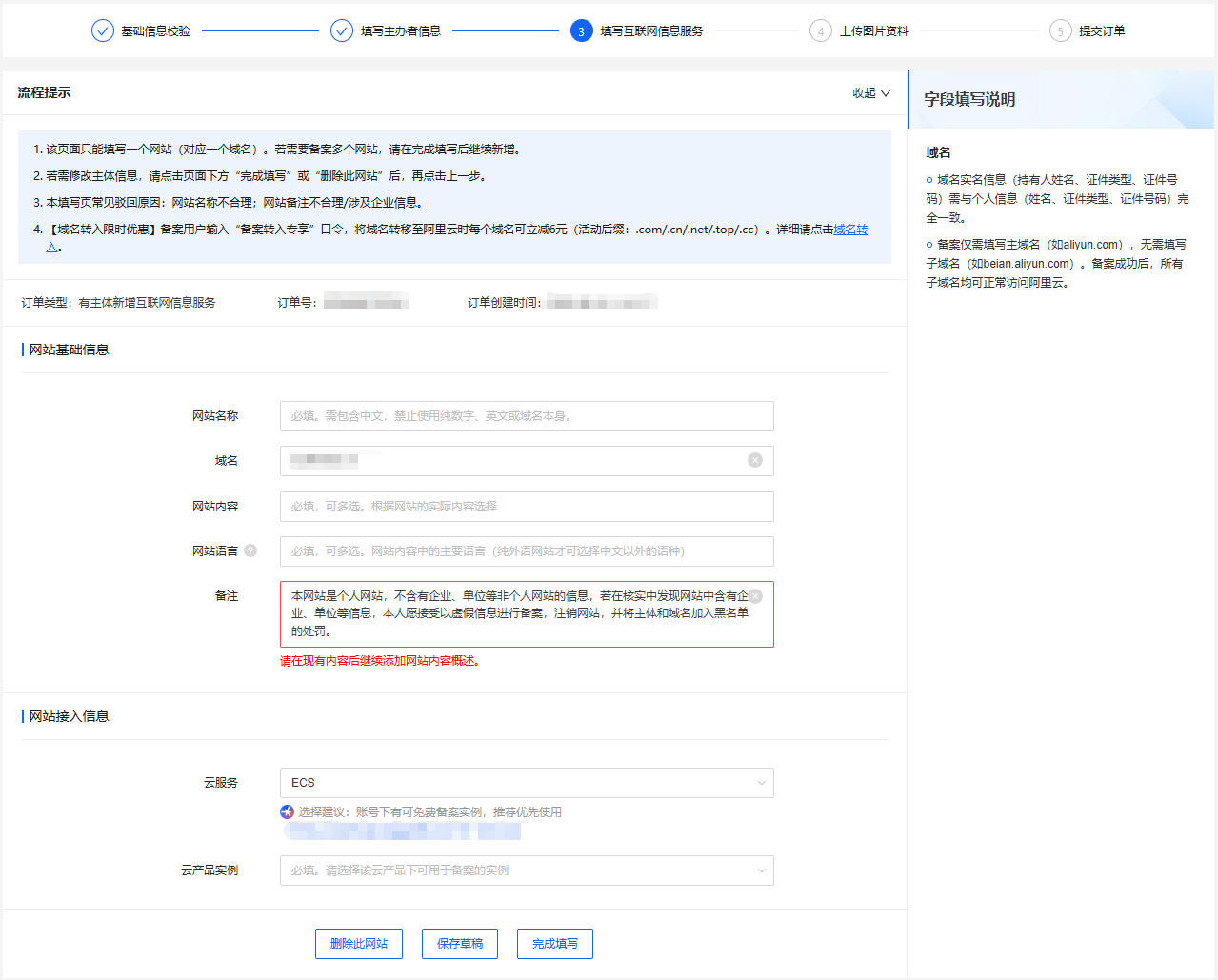This screenshot has width=1218, height=980.
Task: Click the step 4 upload images circle
Action: coord(820,31)
